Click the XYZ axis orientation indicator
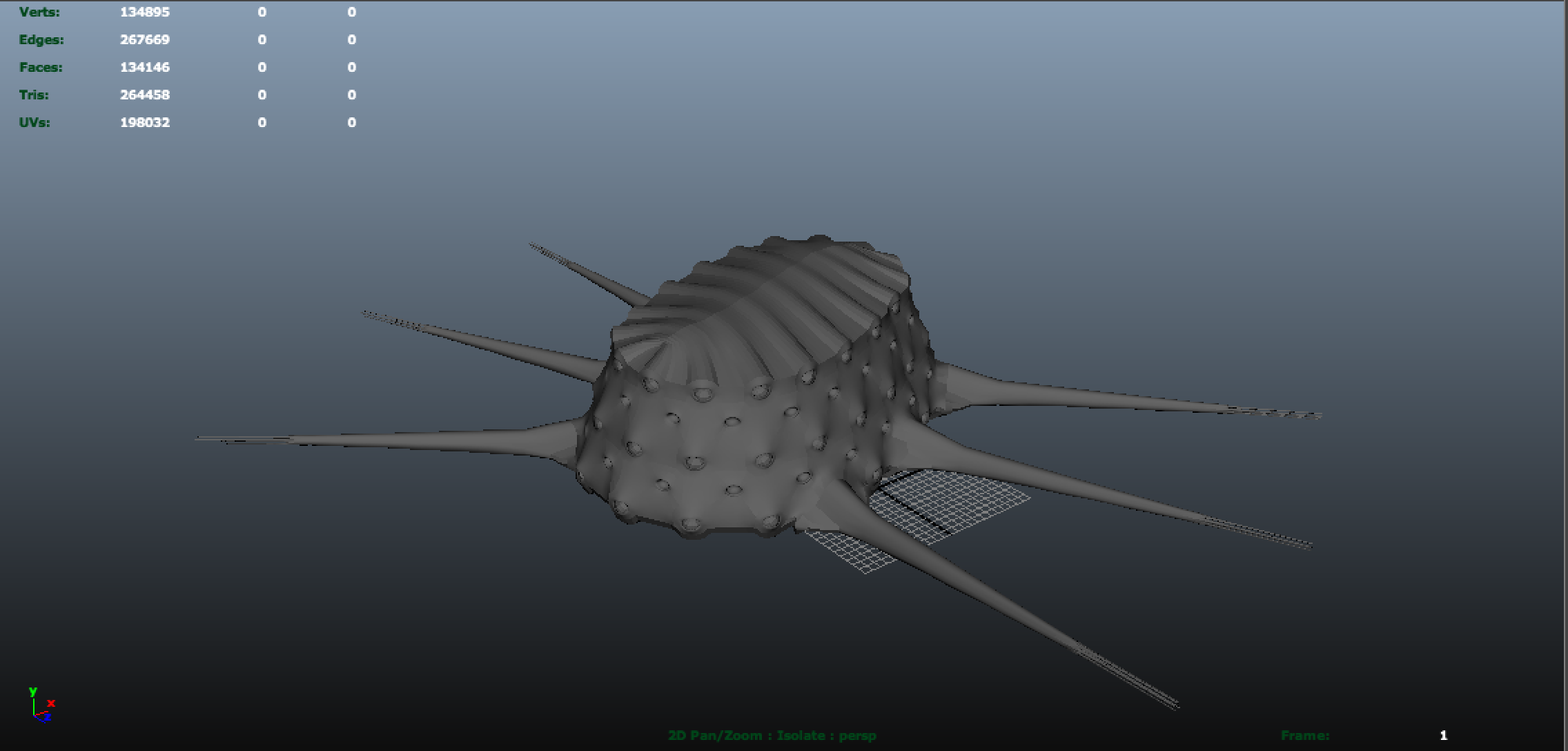 [41, 705]
